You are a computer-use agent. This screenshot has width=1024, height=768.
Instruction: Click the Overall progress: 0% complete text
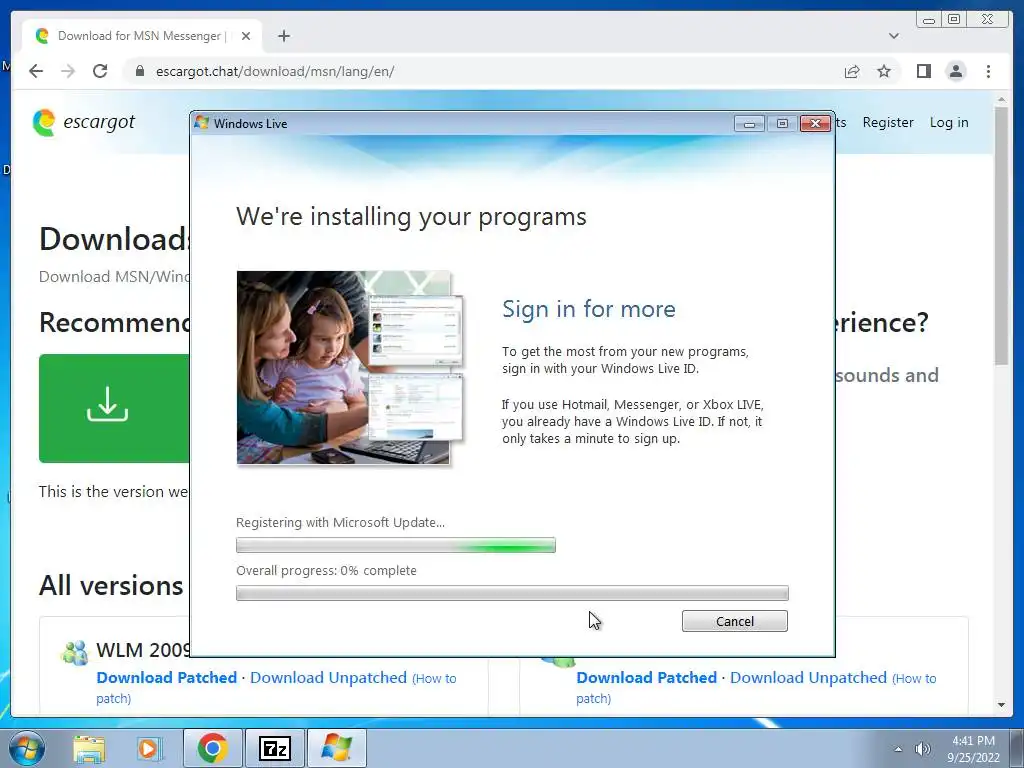coord(326,570)
